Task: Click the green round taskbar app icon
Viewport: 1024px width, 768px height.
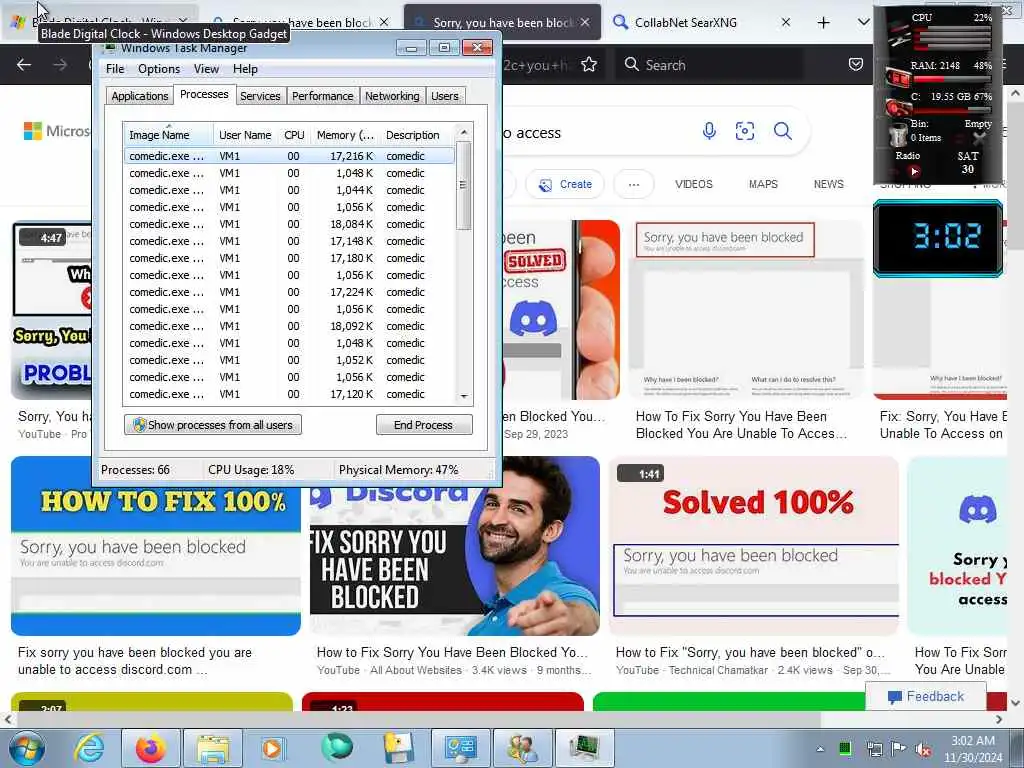Action: (337, 748)
